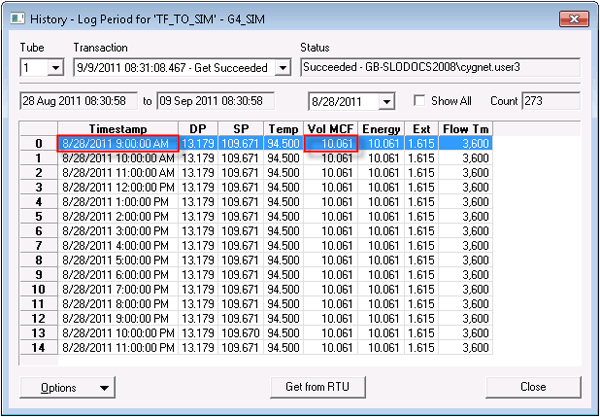The width and height of the screenshot is (600, 417).
Task: Expand the Transaction dropdown list
Action: tap(282, 68)
